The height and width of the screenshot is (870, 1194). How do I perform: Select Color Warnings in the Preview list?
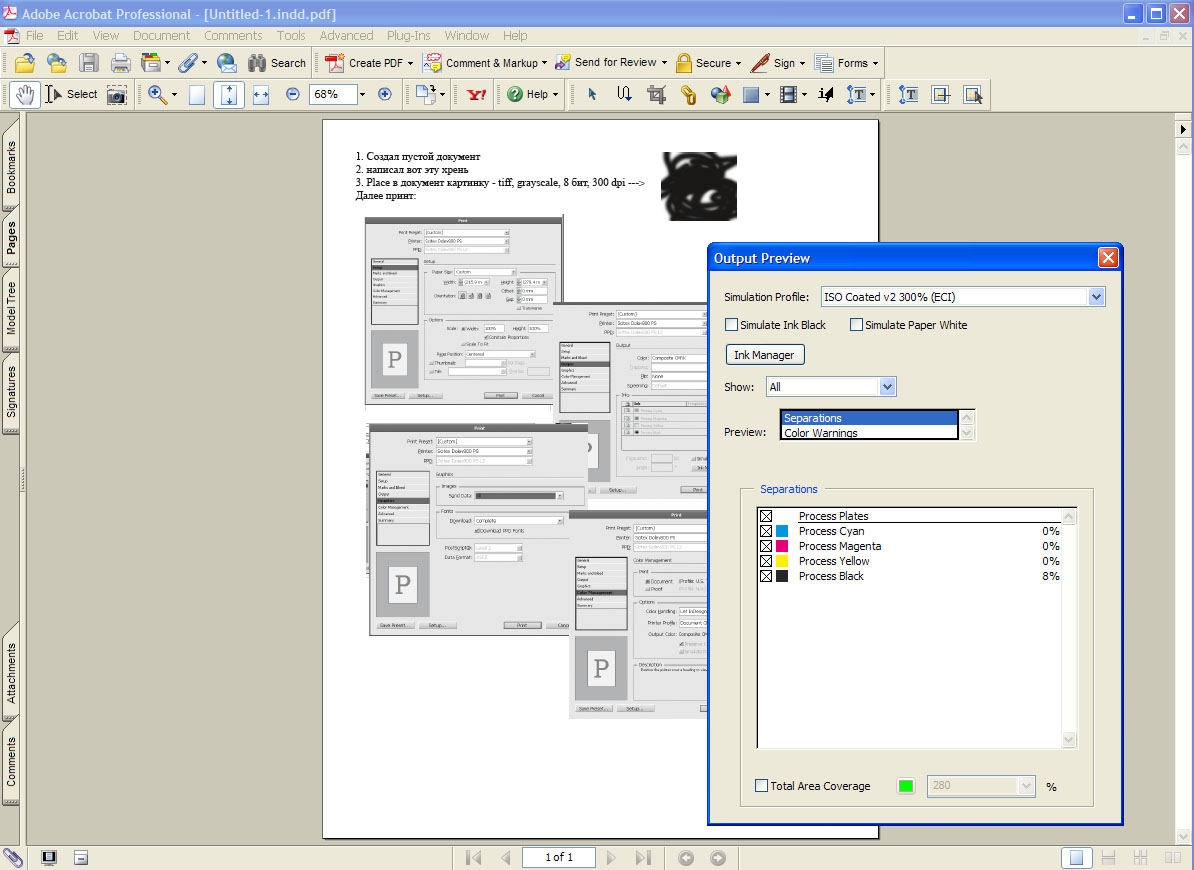(x=869, y=432)
